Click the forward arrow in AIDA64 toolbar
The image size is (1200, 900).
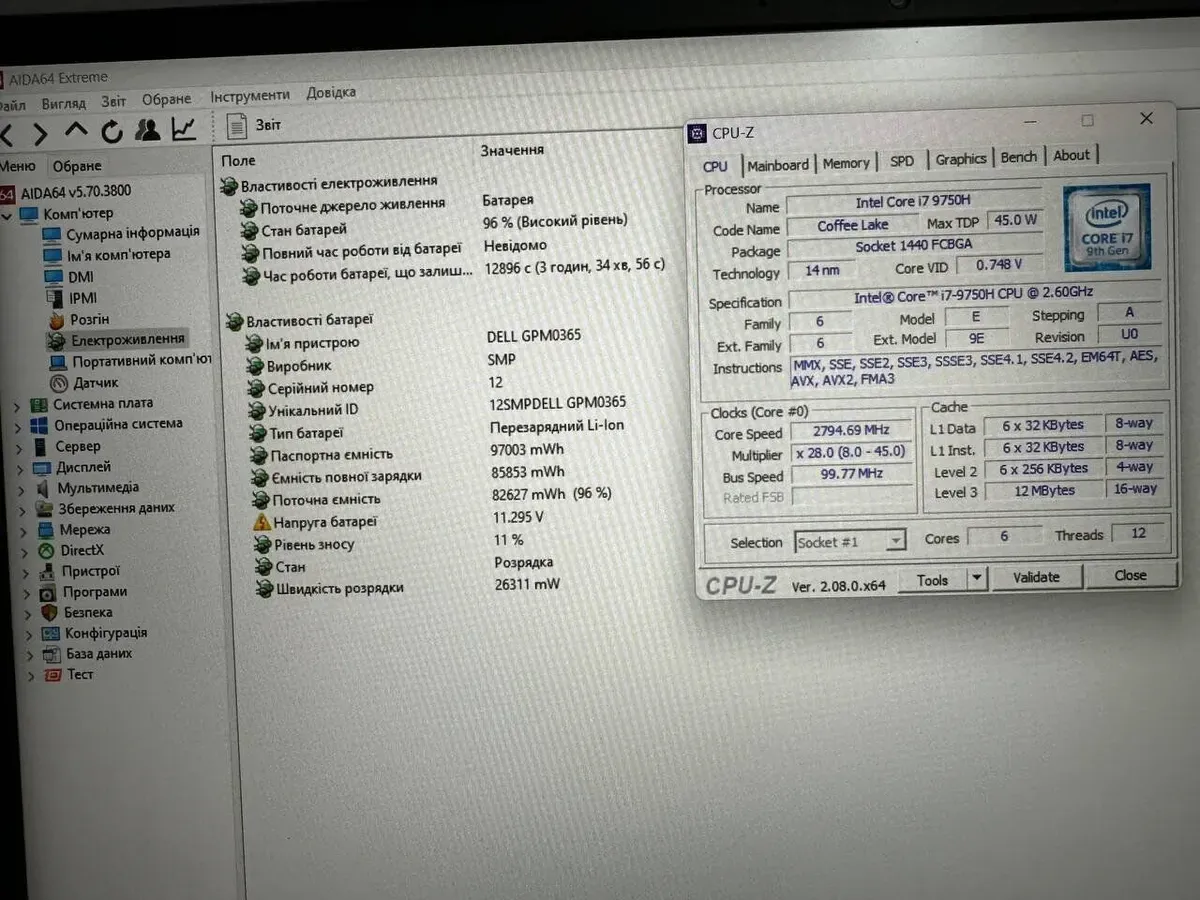coord(40,133)
